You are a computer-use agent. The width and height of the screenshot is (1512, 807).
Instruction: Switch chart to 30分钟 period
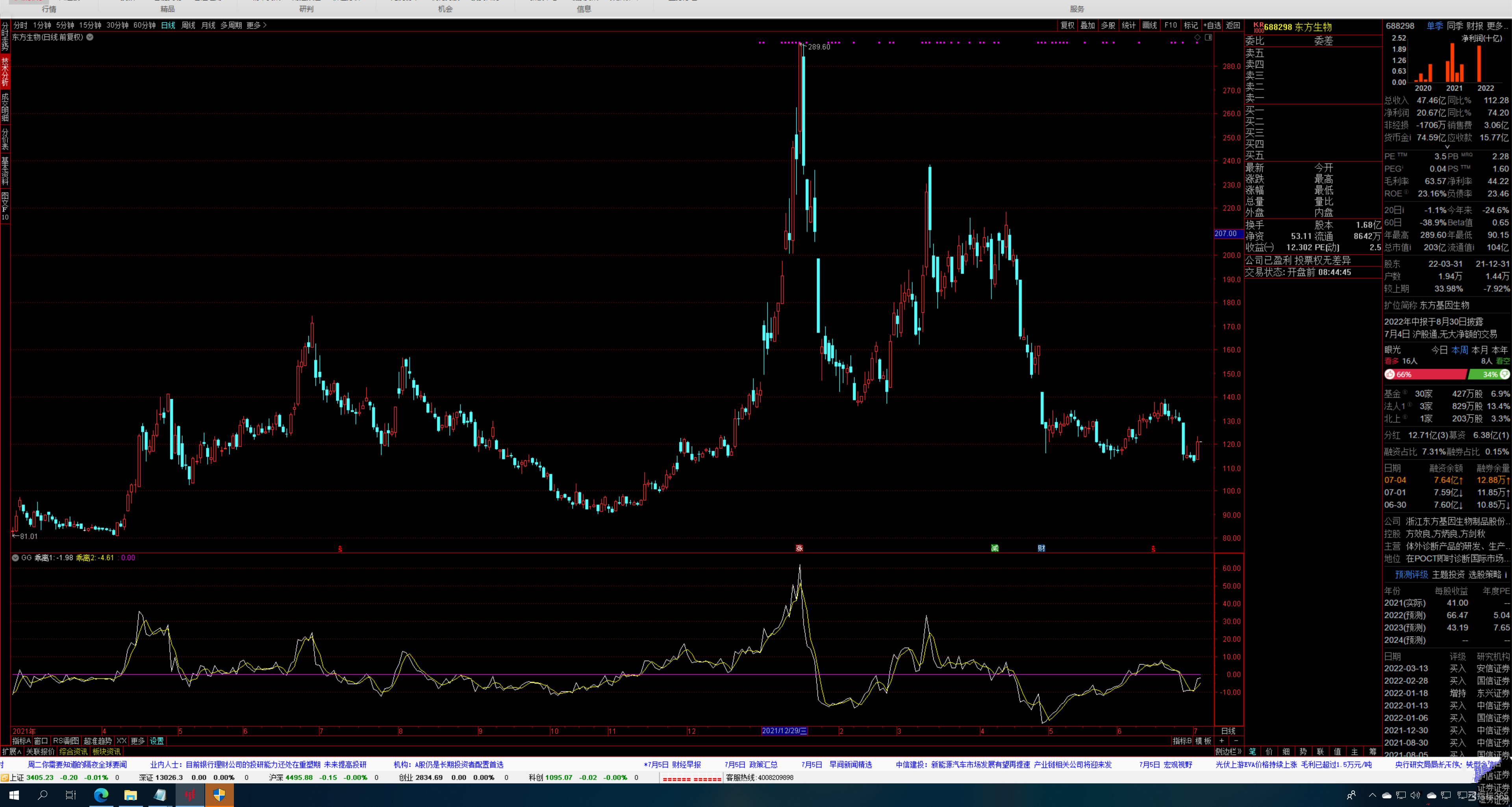pyautogui.click(x=117, y=25)
